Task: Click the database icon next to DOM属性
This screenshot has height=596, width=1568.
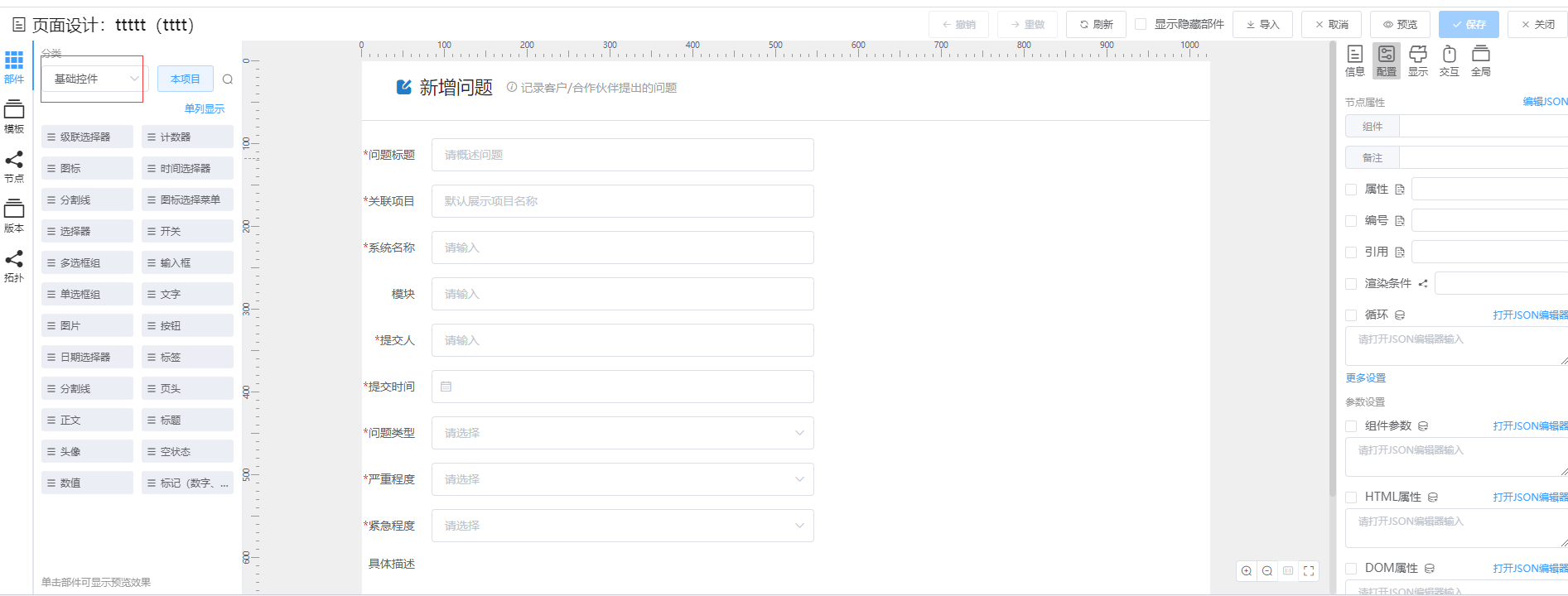Action: click(1430, 569)
